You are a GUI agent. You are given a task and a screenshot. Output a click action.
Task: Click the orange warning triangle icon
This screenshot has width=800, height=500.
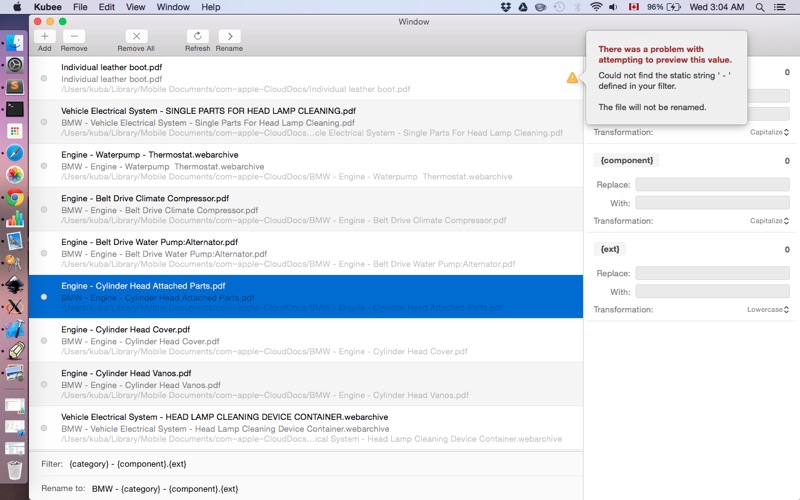pyautogui.click(x=572, y=78)
